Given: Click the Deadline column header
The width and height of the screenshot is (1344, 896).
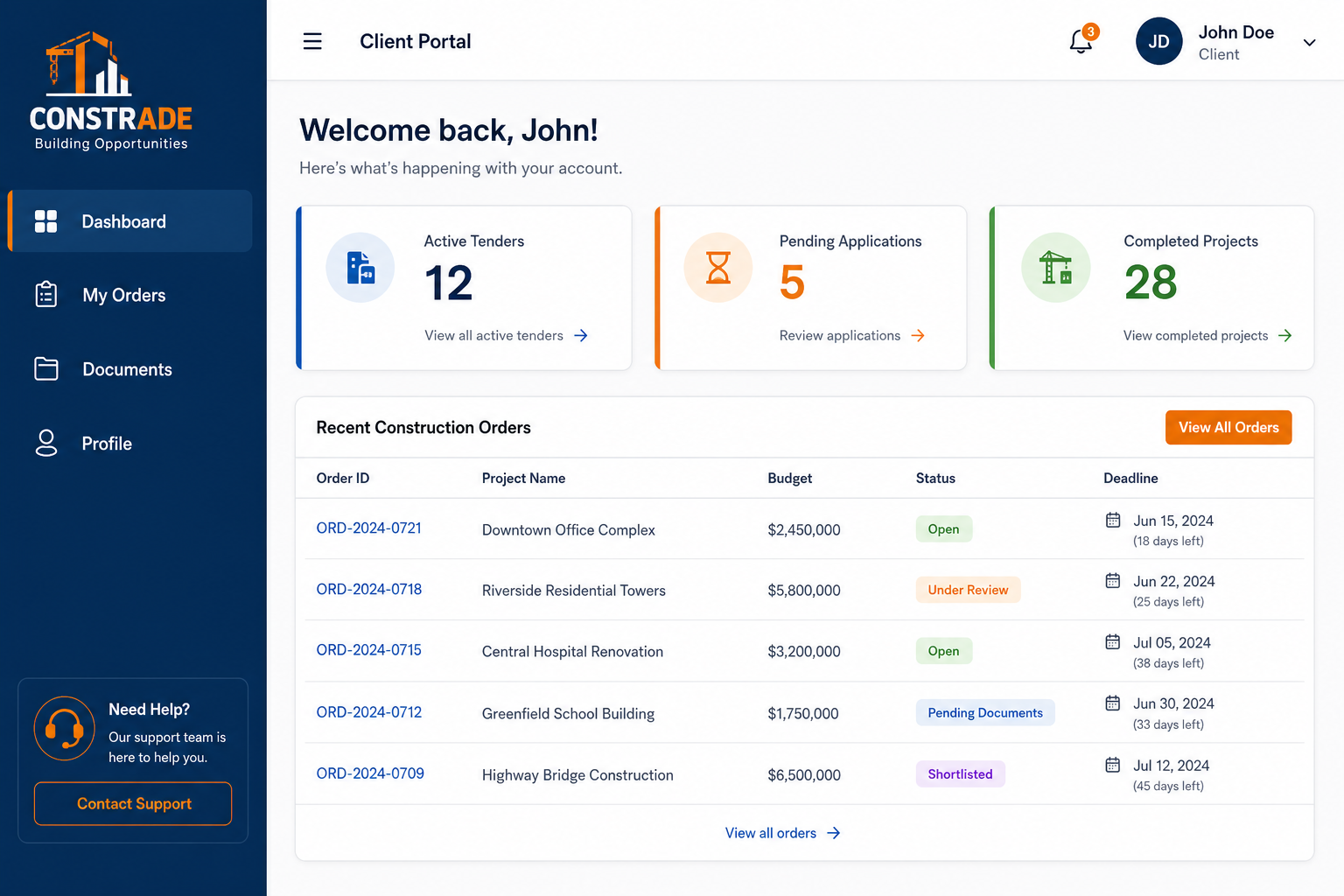Looking at the screenshot, I should coord(1130,478).
